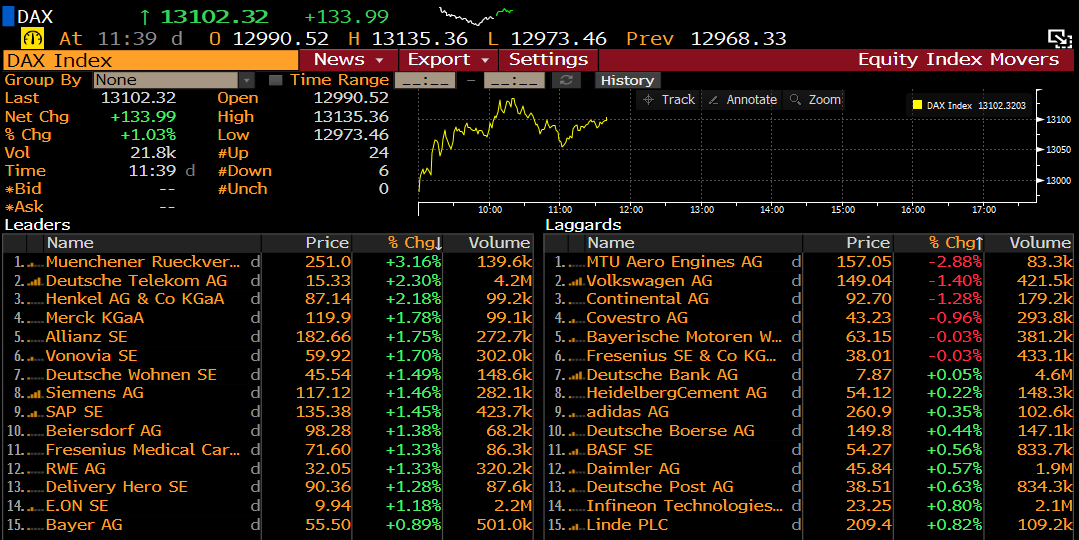Screen dimensions: 1079x540
Task: Click the volume bar icon beside E.ON SE
Action: point(34,507)
